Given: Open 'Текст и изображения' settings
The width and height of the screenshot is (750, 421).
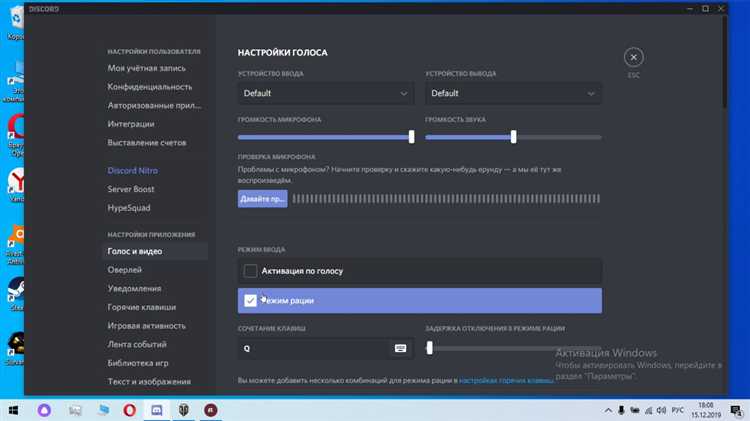Looking at the screenshot, I should [x=149, y=382].
